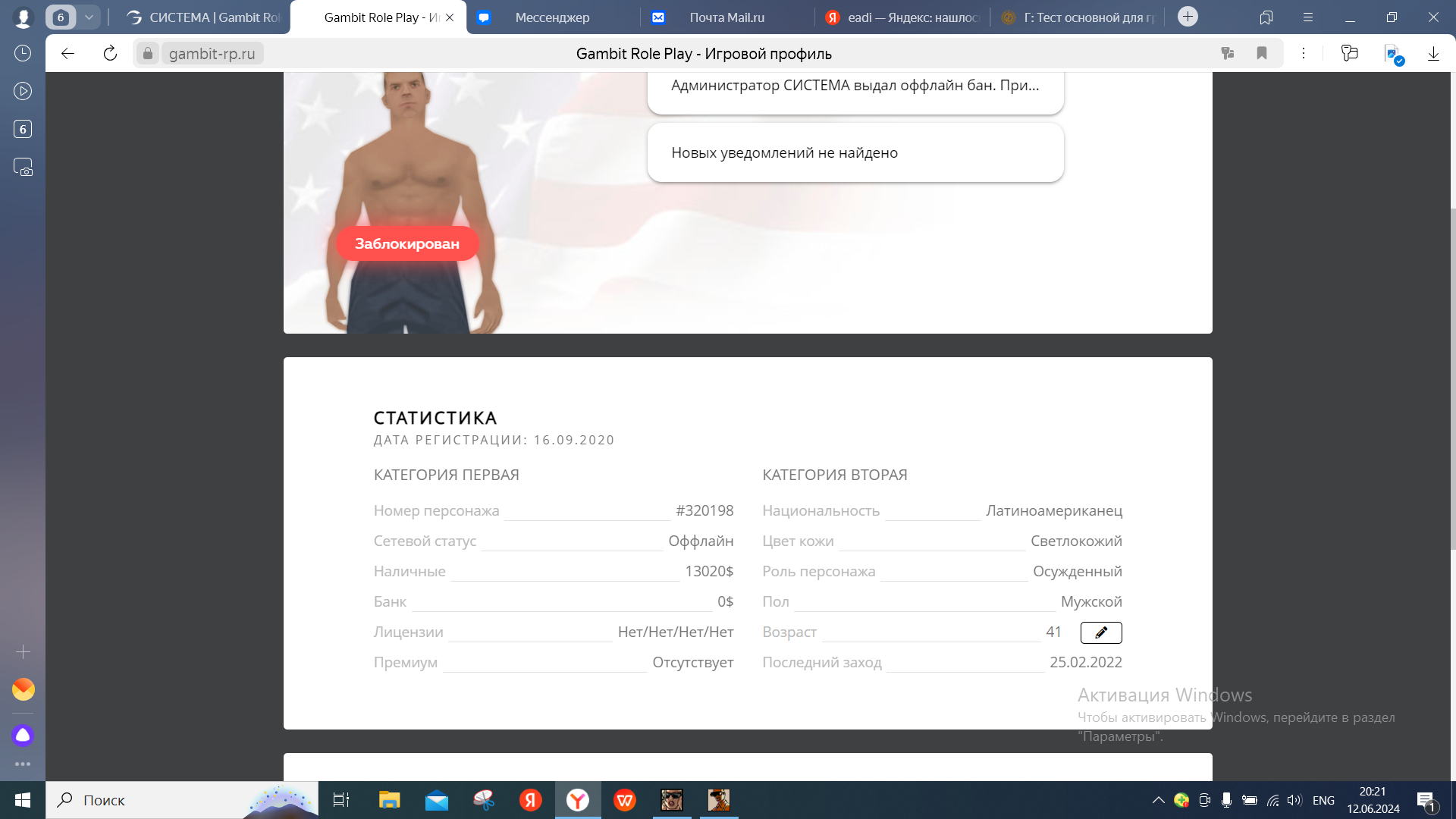Image resolution: width=1456 pixels, height=819 pixels.
Task: Click the pencil edit icon next to Возраст
Action: tap(1100, 632)
